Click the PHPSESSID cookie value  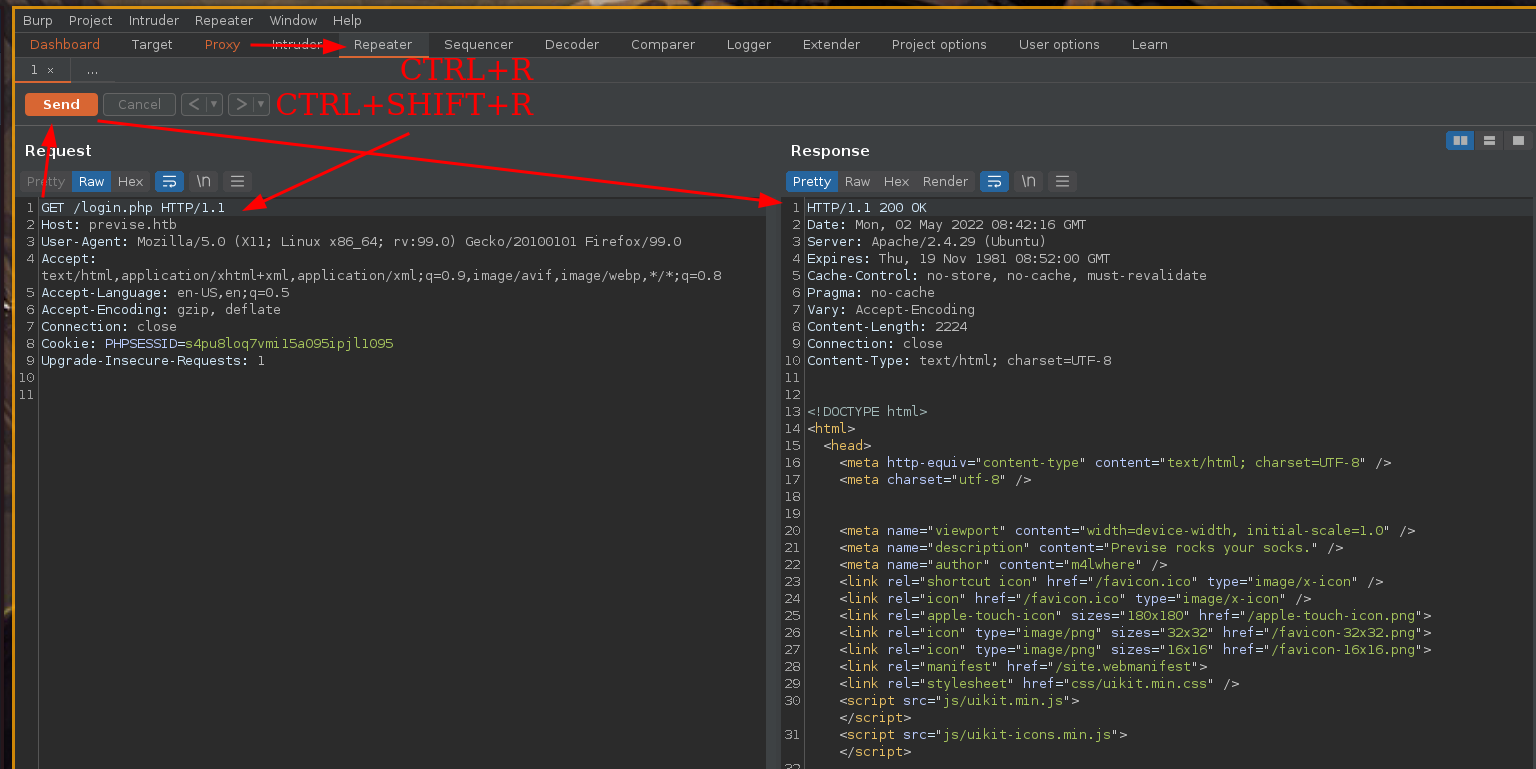coord(289,344)
